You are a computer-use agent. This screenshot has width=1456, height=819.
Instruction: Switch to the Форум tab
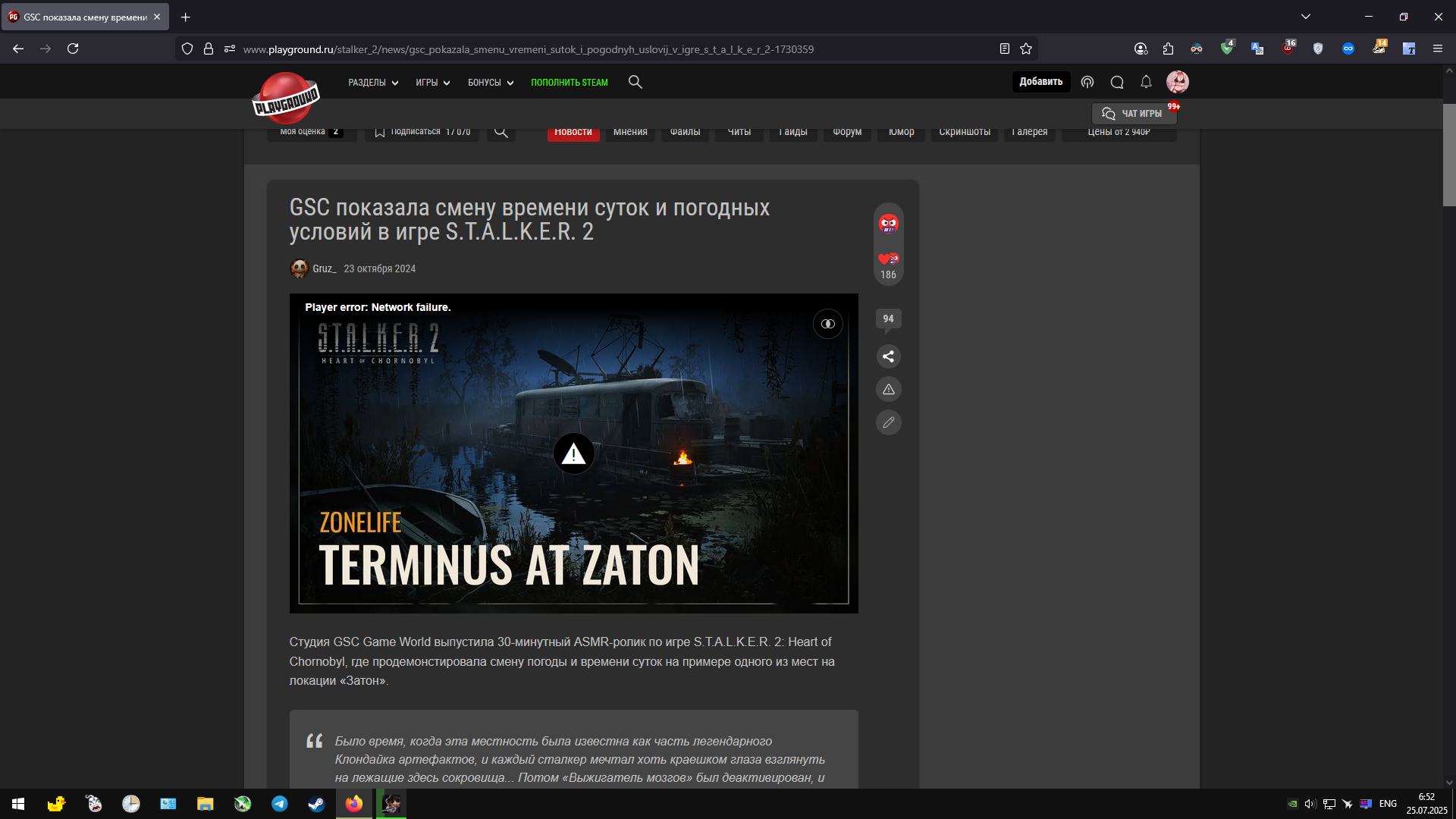point(847,132)
